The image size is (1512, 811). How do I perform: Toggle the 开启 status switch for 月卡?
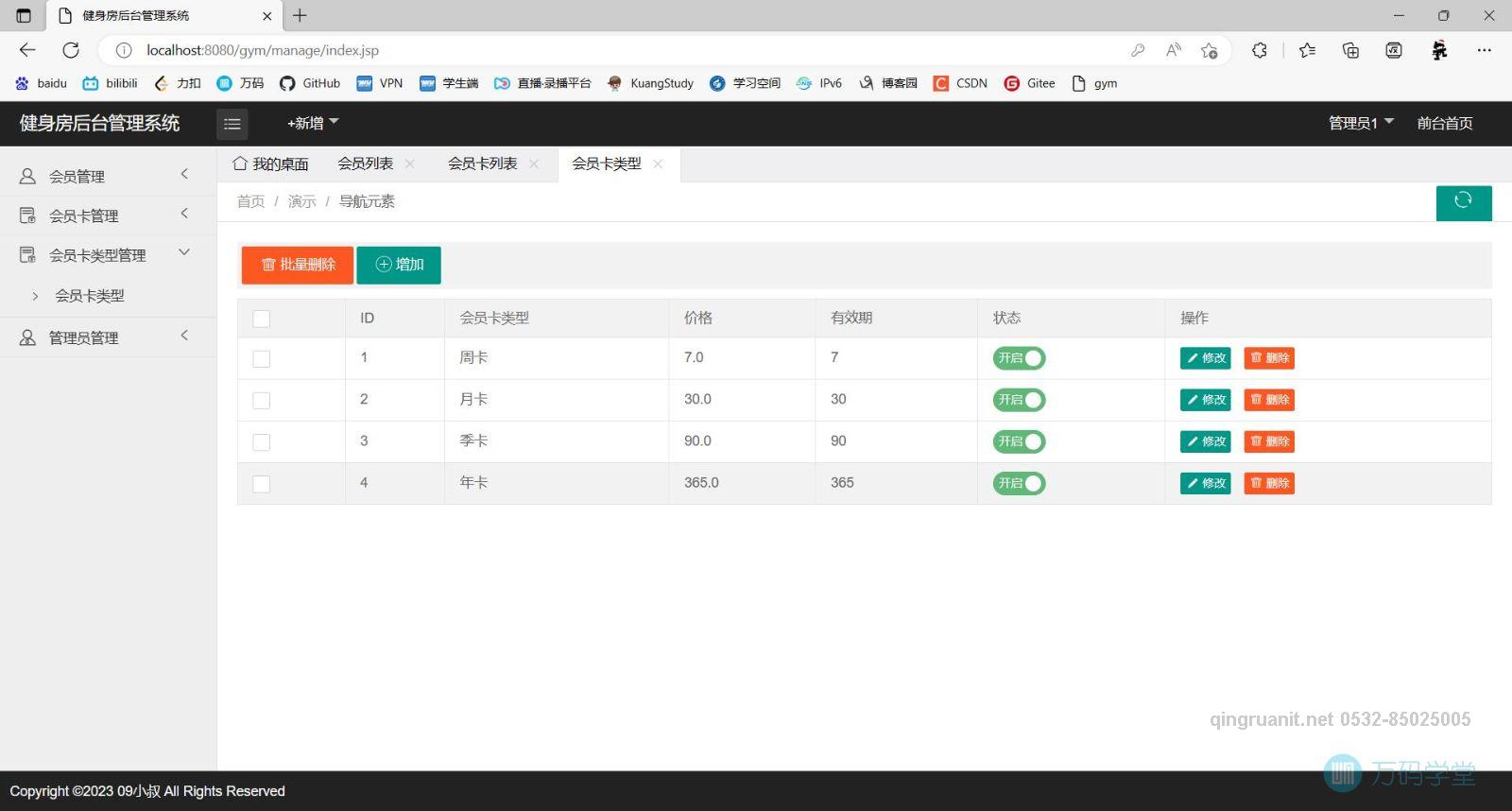pos(1019,400)
